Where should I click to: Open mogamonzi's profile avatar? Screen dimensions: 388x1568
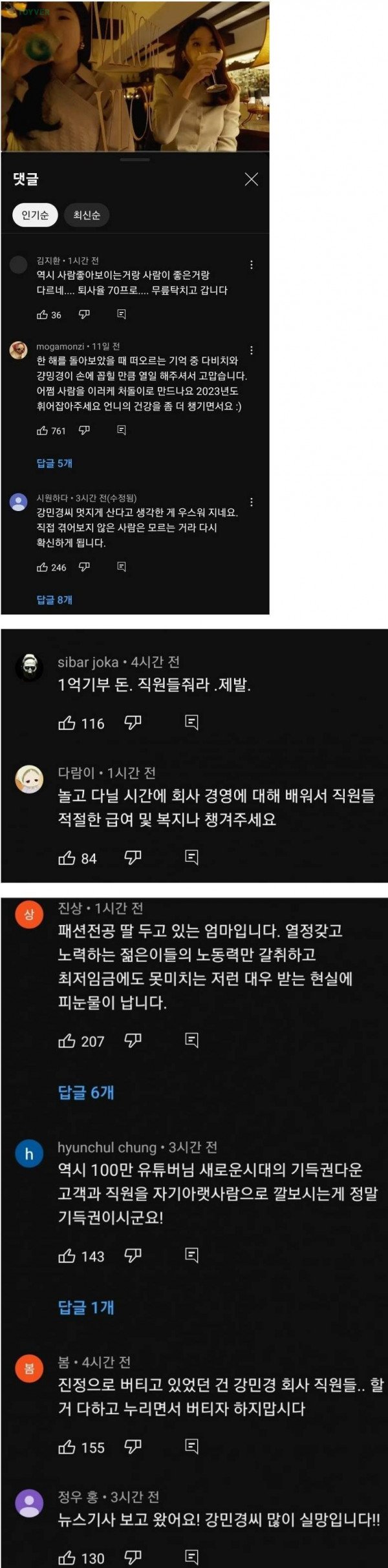click(x=19, y=350)
